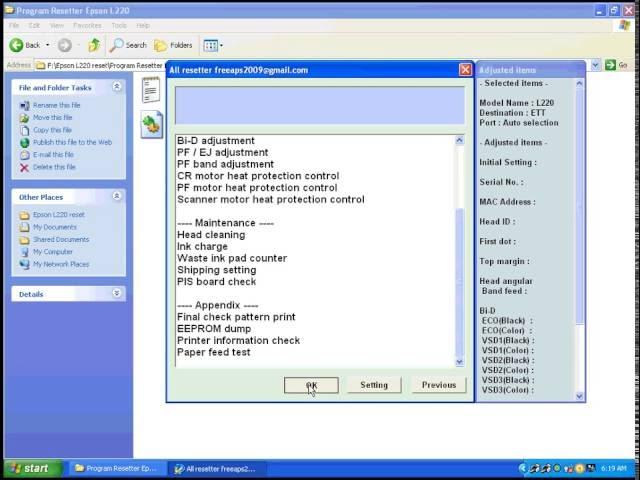Screen dimensions: 640x480
Task: Click the Setting button
Action: tap(374, 385)
